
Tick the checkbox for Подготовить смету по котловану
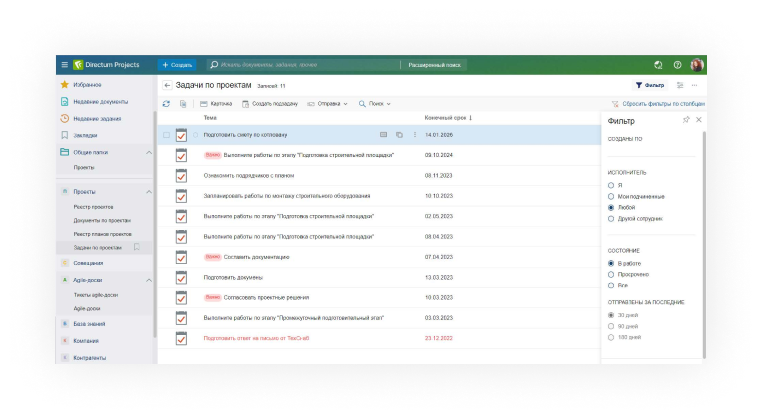coord(166,134)
